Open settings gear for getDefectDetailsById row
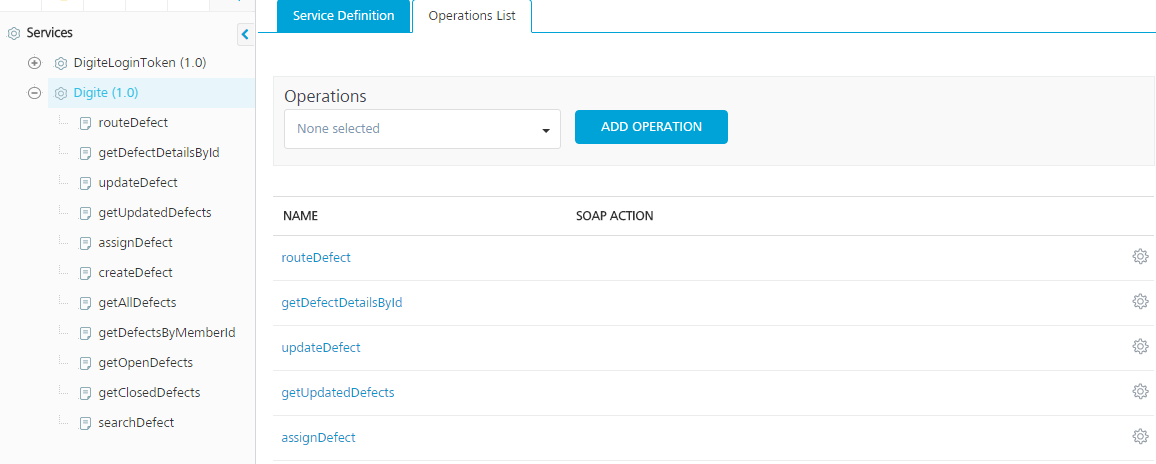The image size is (1156, 464). tap(1140, 301)
